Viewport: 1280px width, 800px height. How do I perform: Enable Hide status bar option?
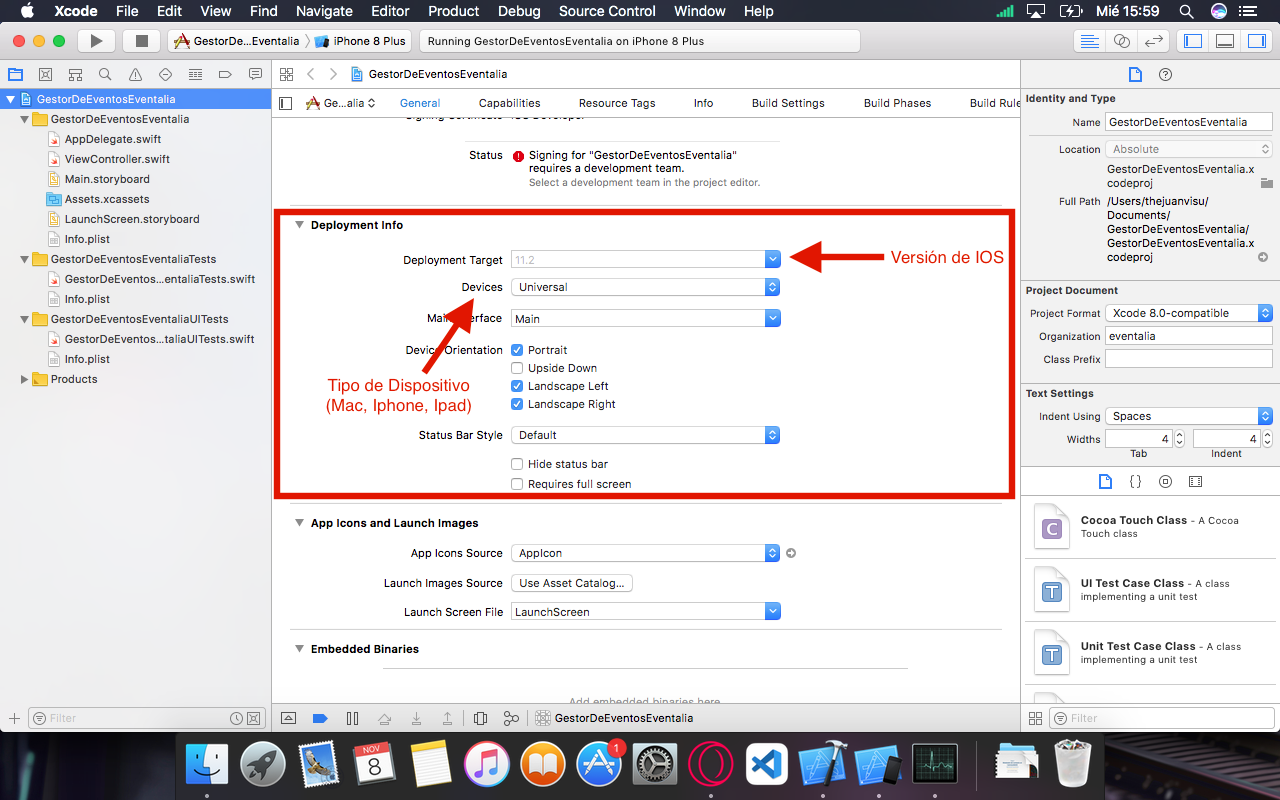pos(517,464)
